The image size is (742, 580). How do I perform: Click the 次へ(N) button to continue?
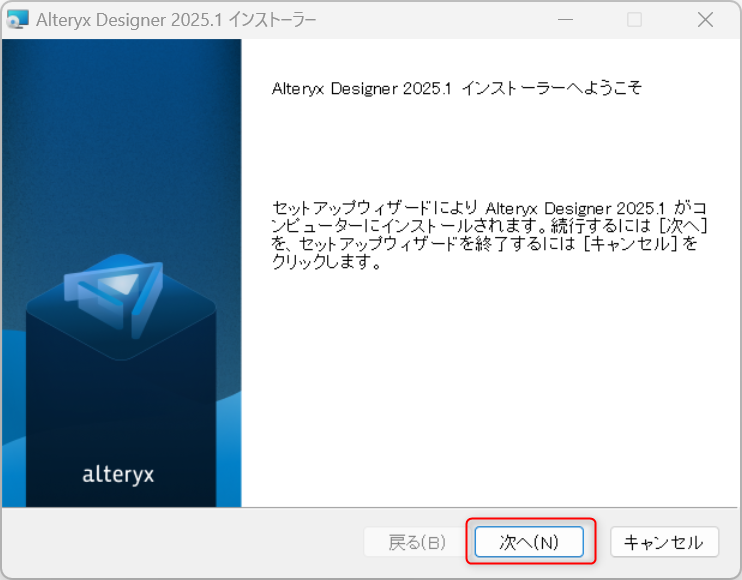point(529,542)
